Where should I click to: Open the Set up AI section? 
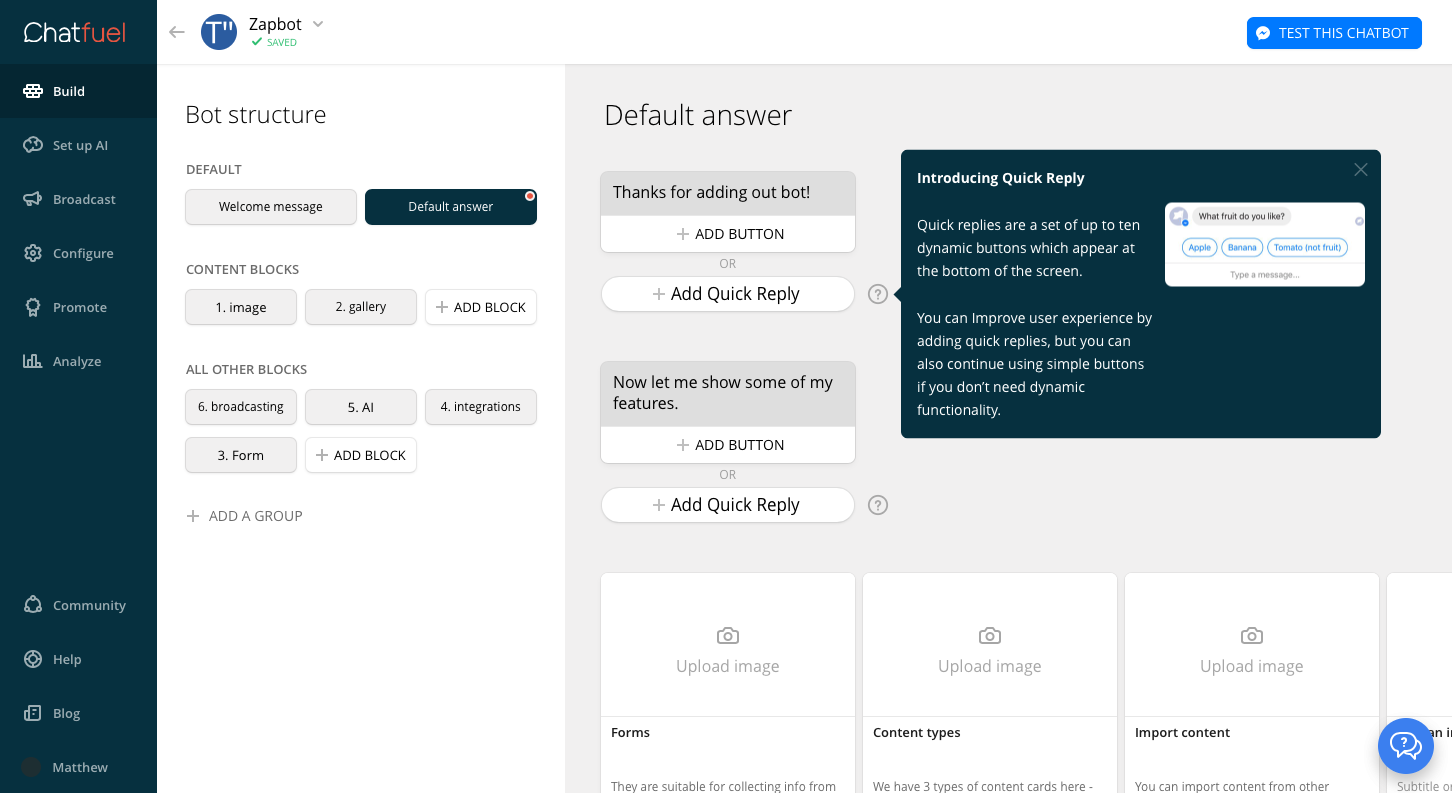click(x=78, y=145)
